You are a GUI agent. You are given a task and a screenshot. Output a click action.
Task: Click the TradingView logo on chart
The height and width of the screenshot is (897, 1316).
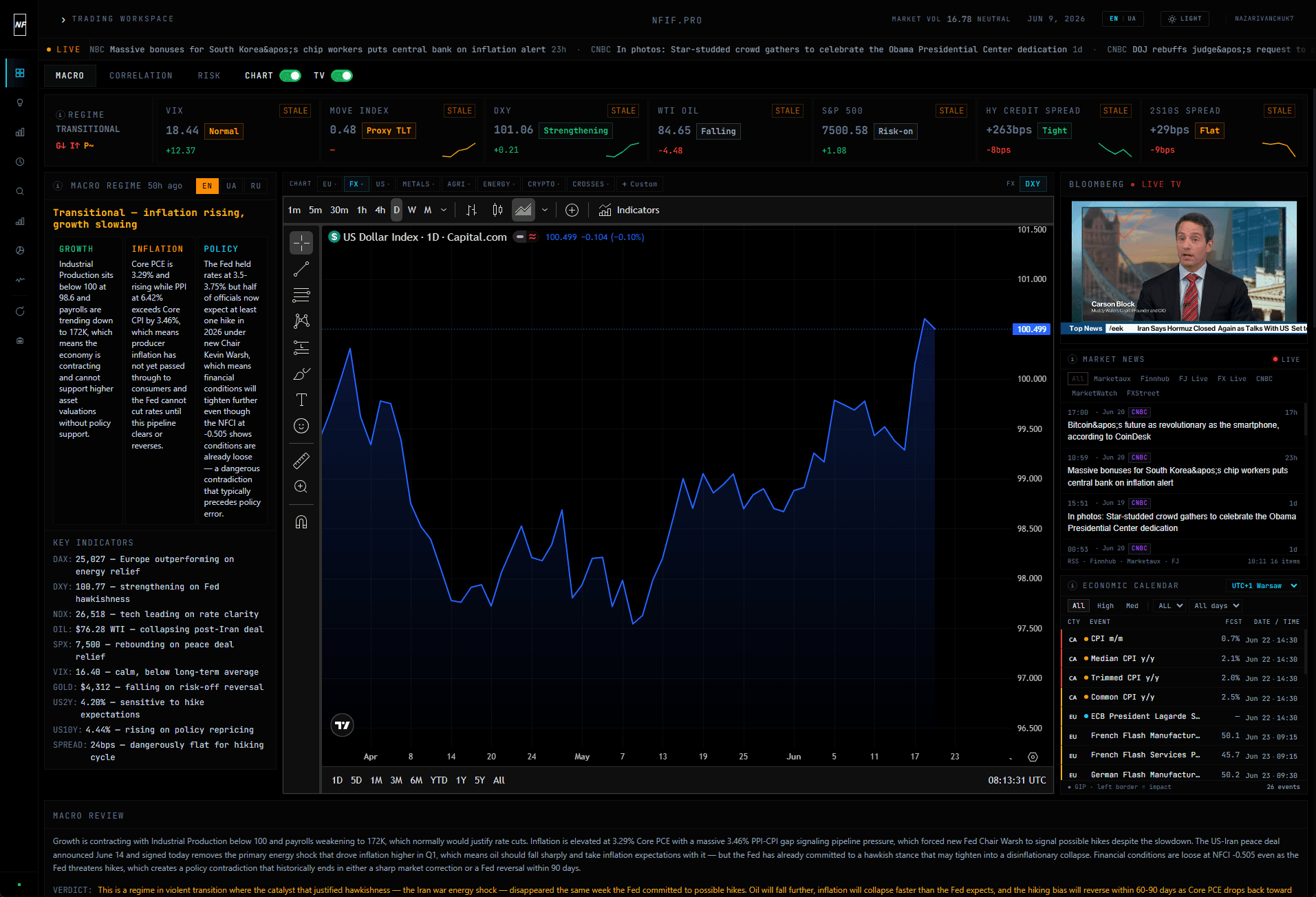pos(342,724)
